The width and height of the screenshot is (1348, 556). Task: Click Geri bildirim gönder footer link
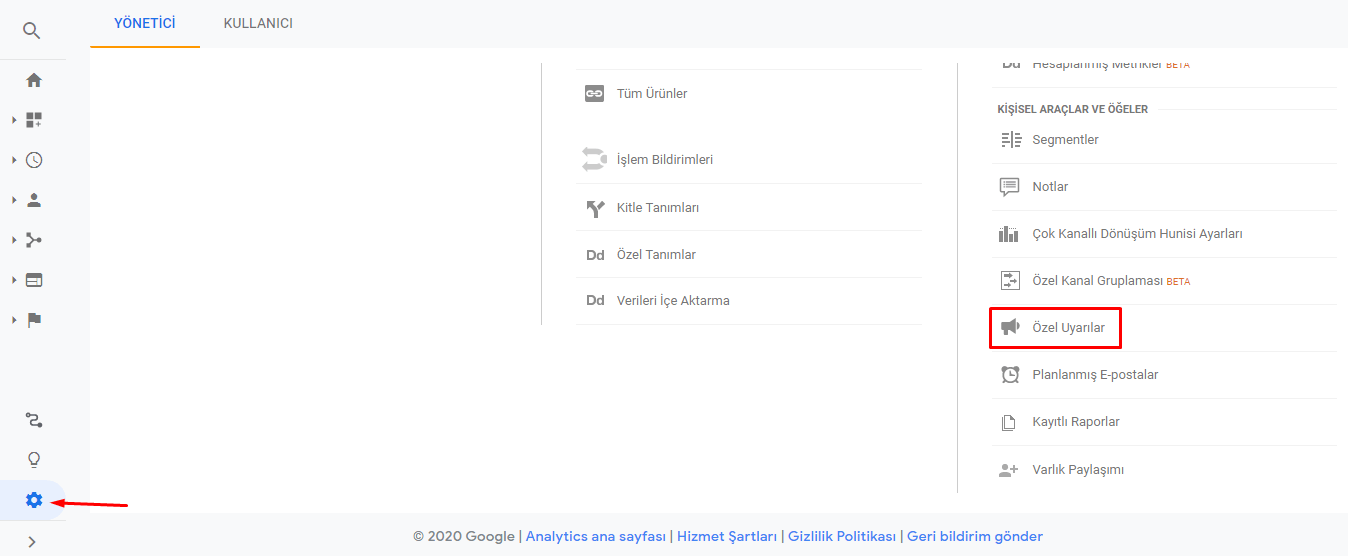pyautogui.click(x=975, y=537)
